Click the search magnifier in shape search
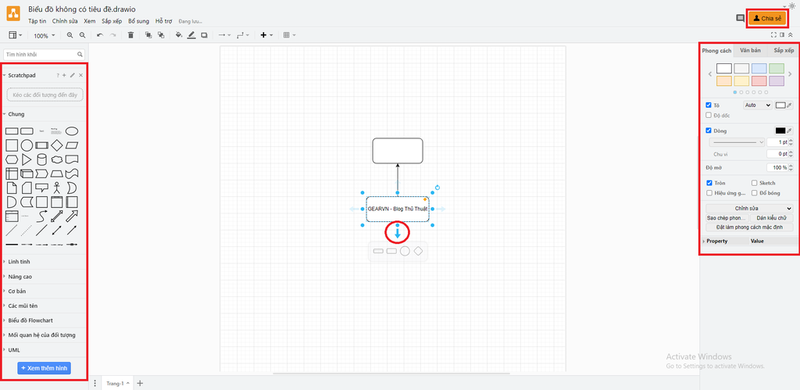Image resolution: width=800 pixels, height=390 pixels. pos(80,54)
